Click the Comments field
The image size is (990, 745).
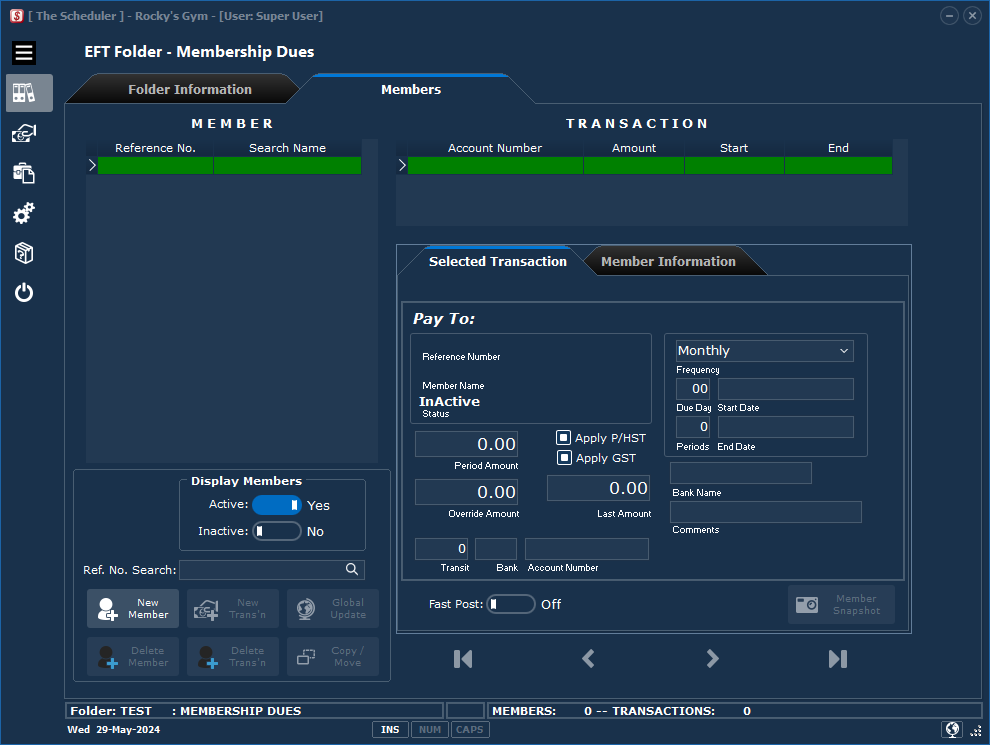[766, 512]
